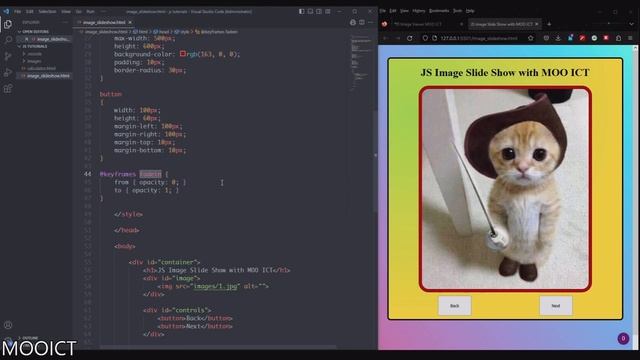Close the image_slideshow.html editor tab
Image resolution: width=640 pixels, height=360 pixels.
130,22
